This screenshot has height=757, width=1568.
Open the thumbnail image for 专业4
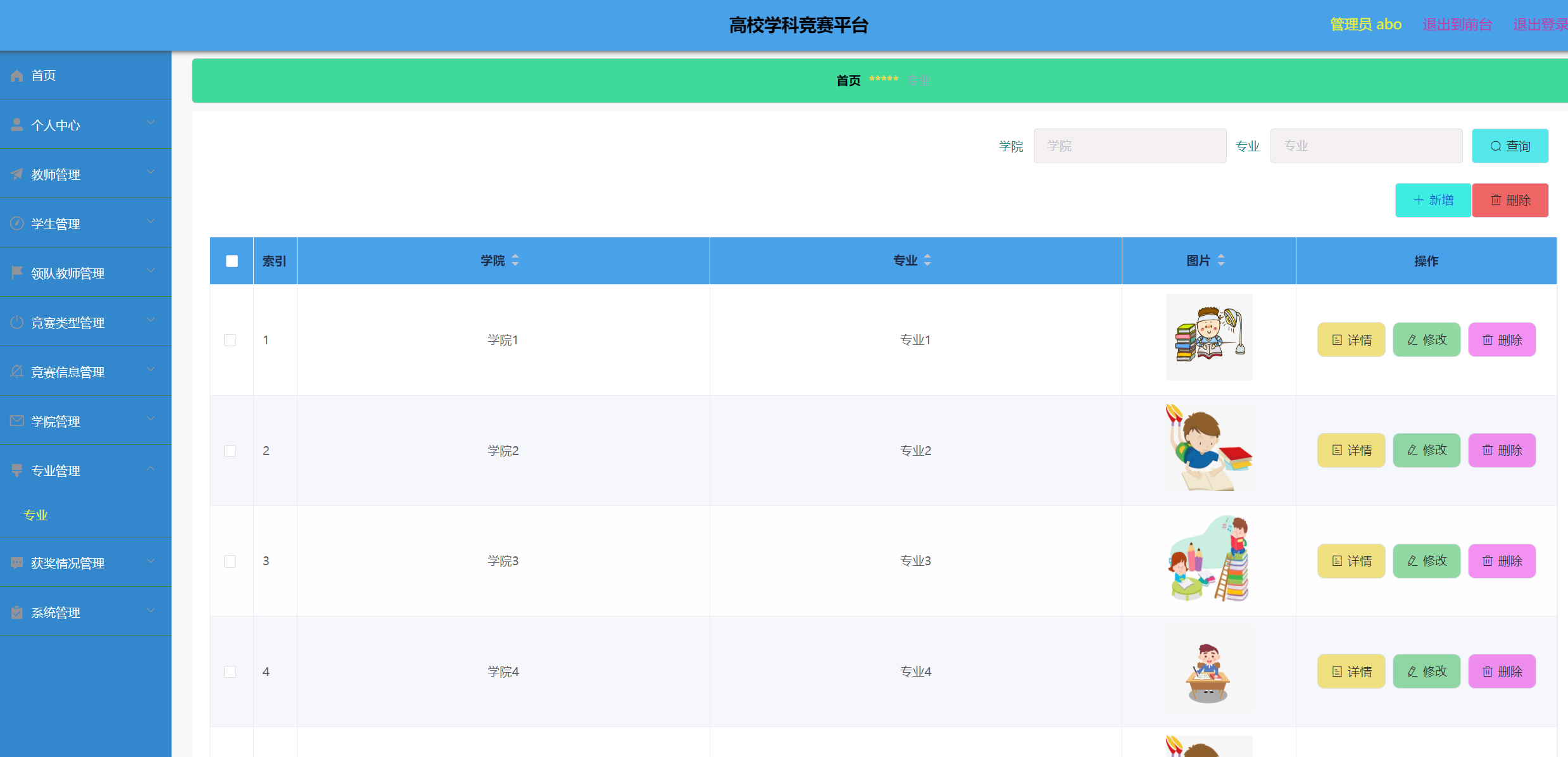1209,669
